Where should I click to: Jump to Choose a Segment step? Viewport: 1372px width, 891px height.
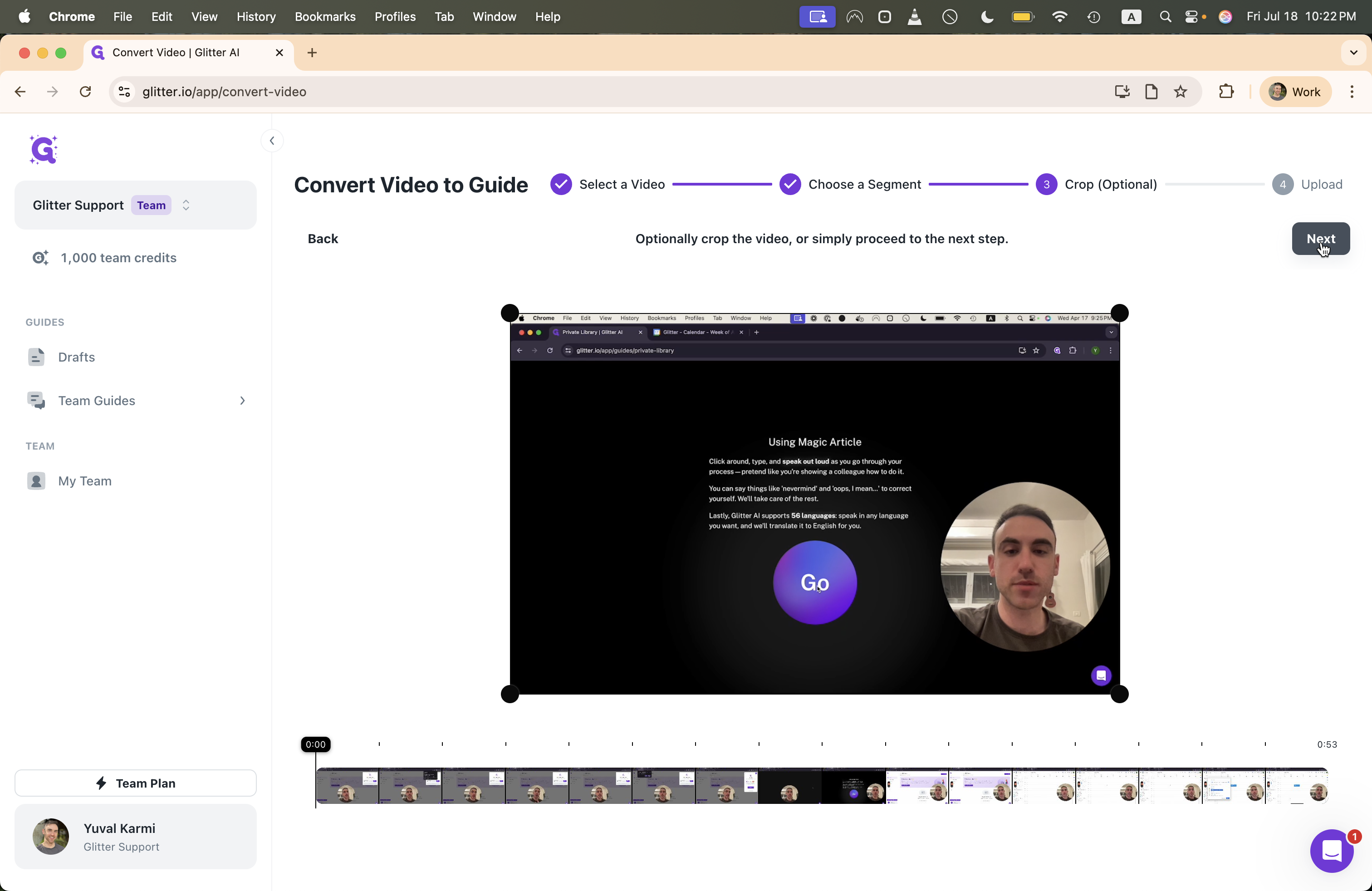(x=850, y=185)
